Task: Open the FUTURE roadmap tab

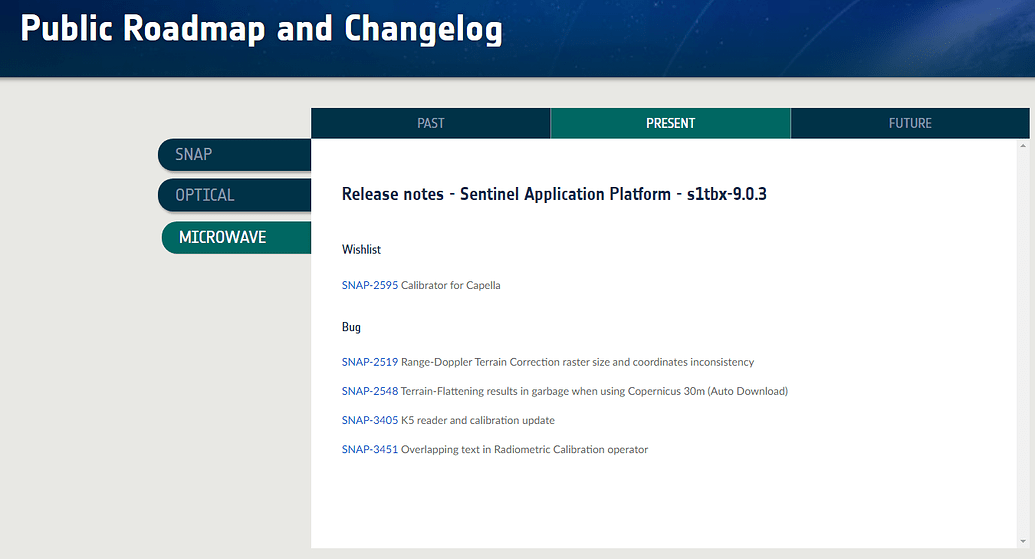Action: pos(909,123)
